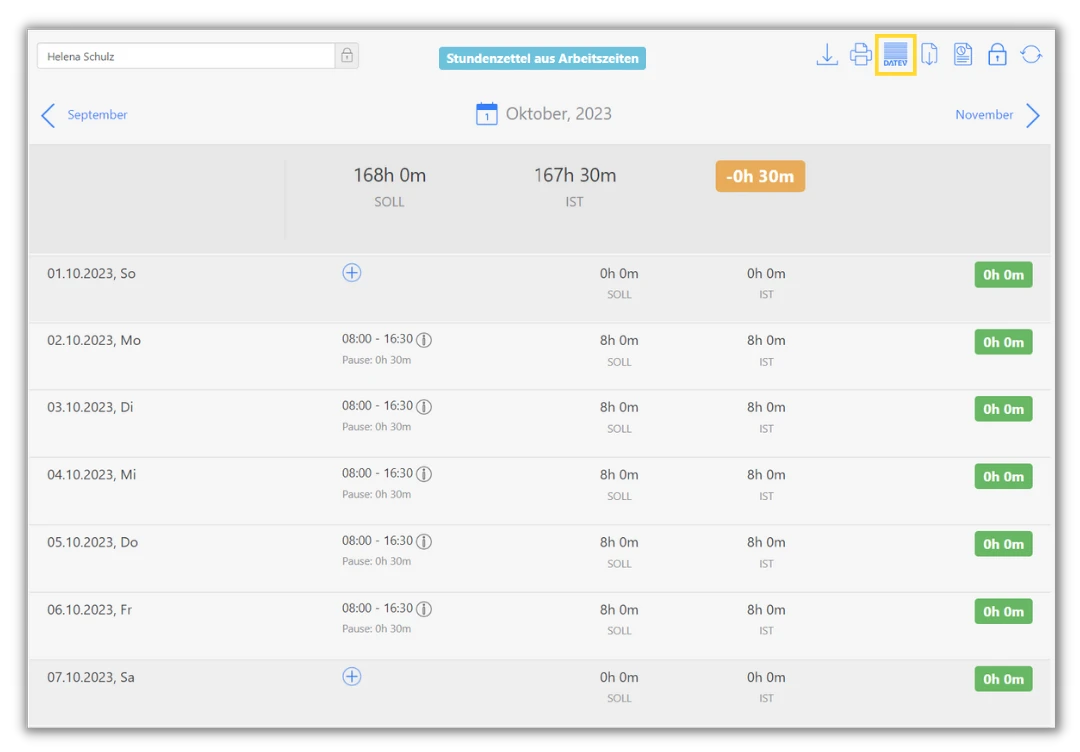Show info for 04.10.2023 work time
The height and width of the screenshot is (752, 1080).
click(x=424, y=474)
